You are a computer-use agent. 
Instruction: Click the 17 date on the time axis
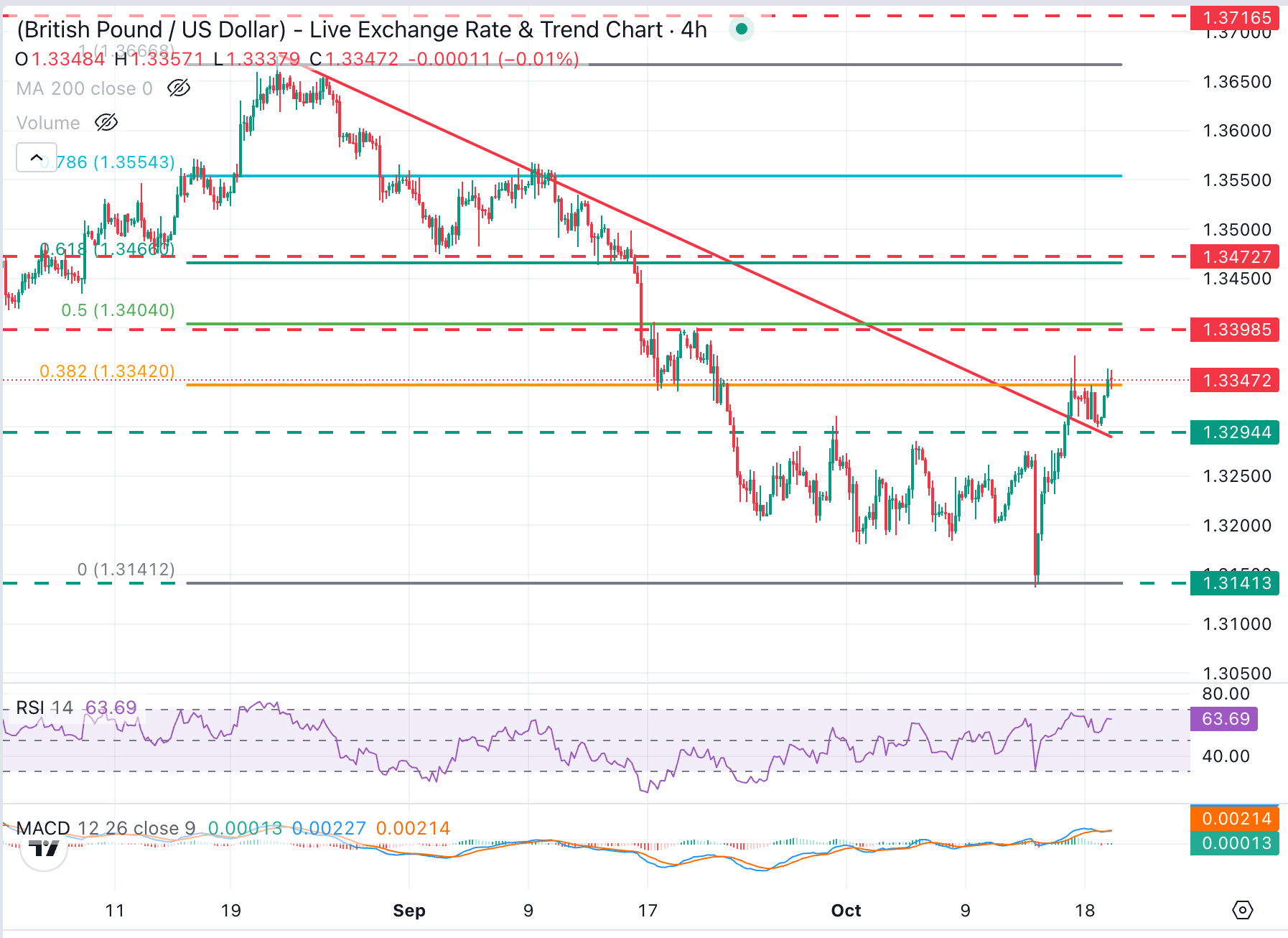point(648,911)
